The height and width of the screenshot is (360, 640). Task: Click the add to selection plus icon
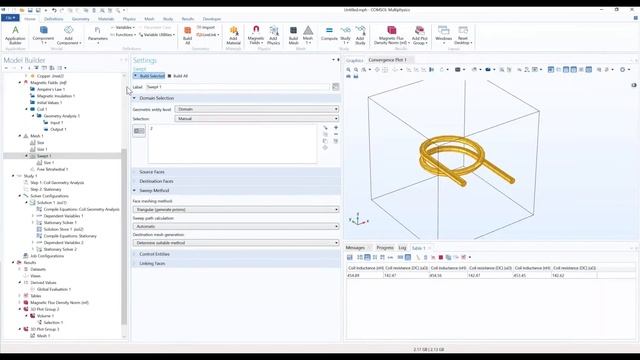pyautogui.click(x=336, y=128)
